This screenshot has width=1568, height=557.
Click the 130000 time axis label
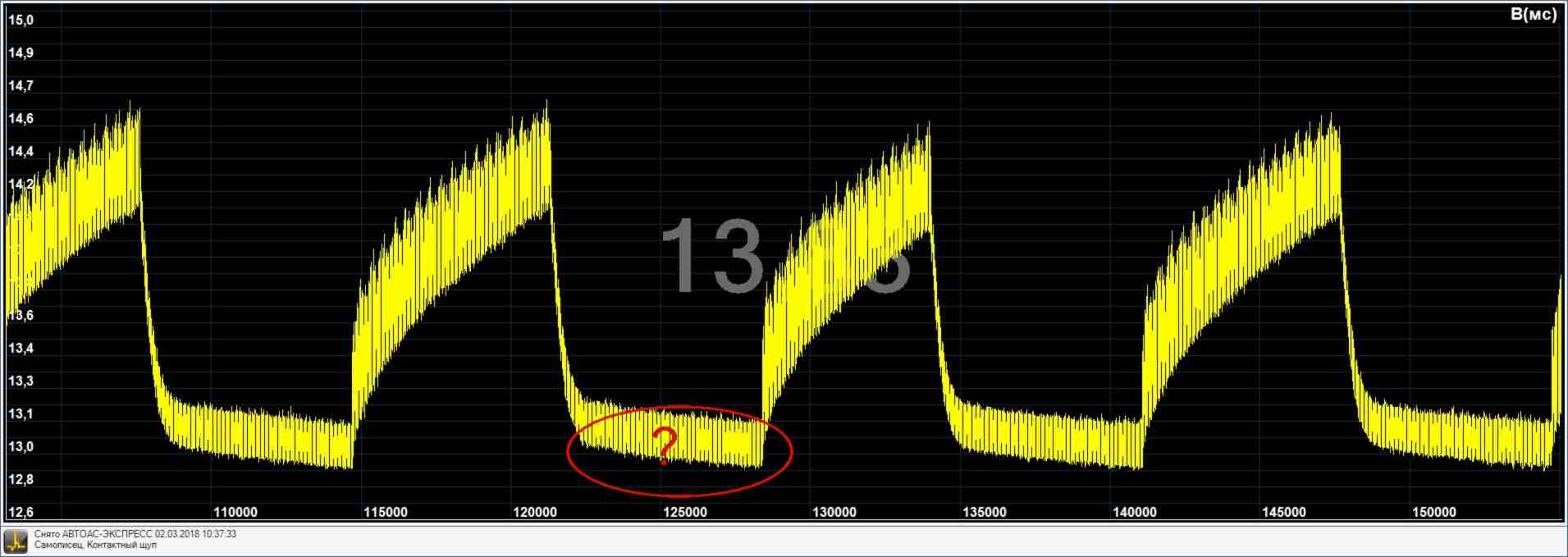pos(834,513)
